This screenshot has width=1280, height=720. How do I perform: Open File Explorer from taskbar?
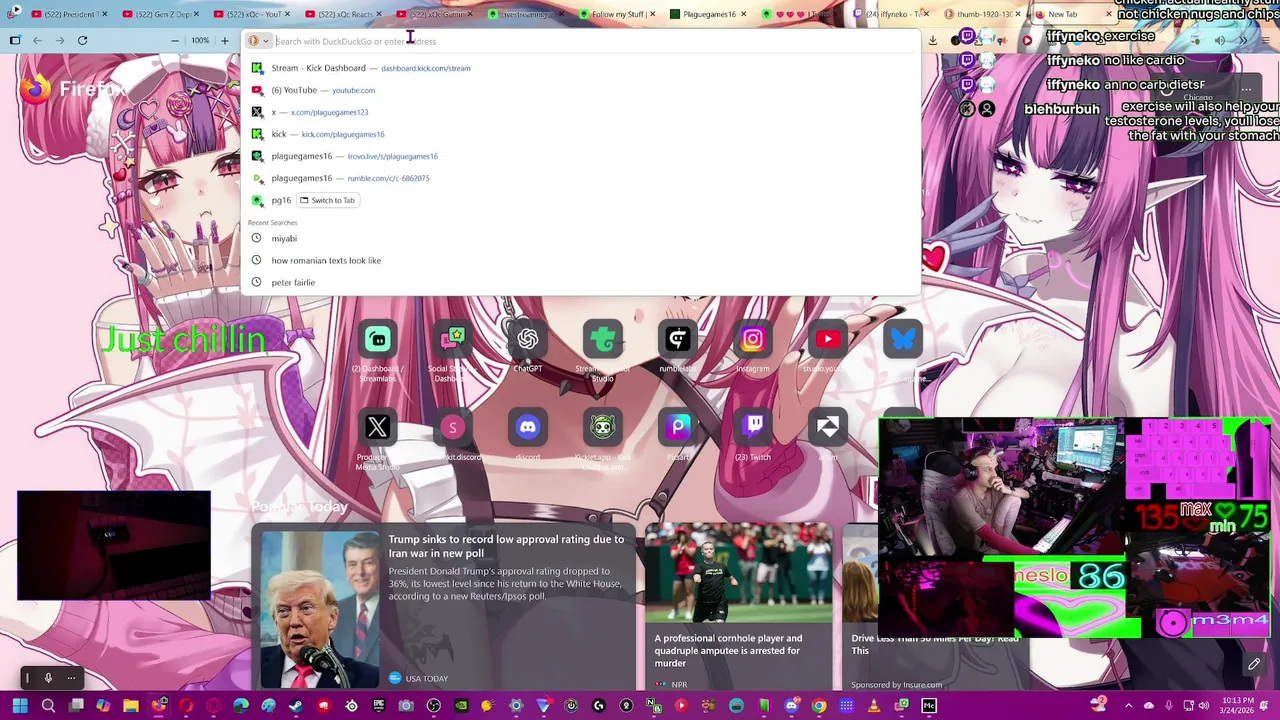(x=131, y=706)
